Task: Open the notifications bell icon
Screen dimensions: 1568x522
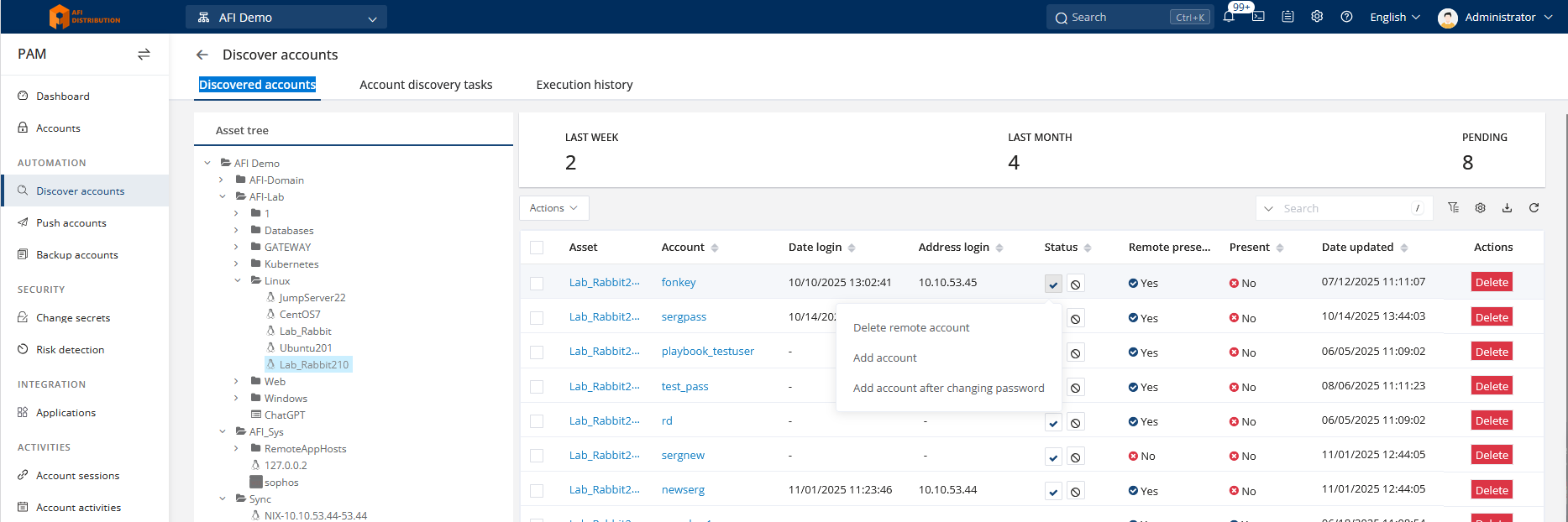Action: [1229, 17]
